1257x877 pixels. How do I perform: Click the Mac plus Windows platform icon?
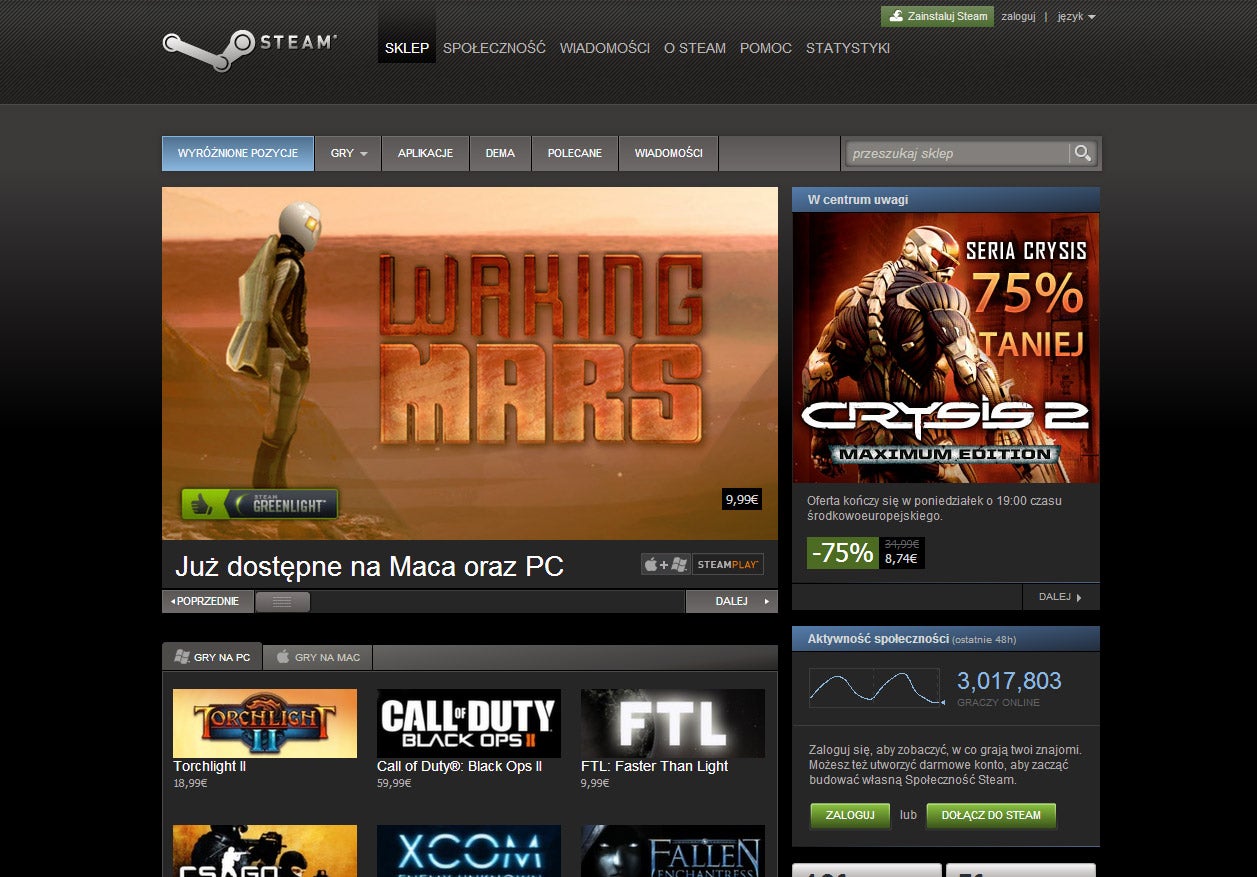[x=665, y=564]
